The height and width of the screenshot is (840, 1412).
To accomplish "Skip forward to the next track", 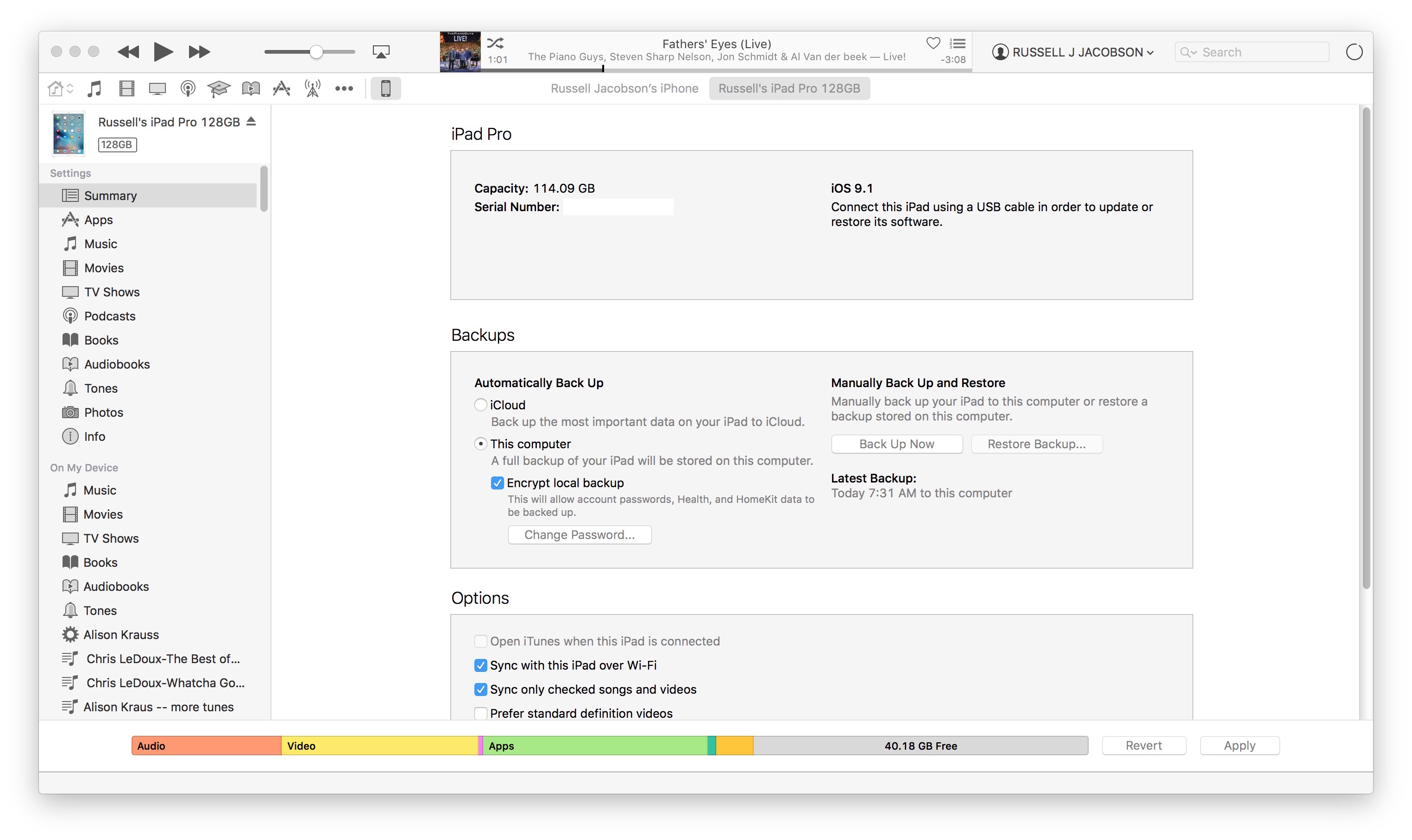I will [x=199, y=52].
